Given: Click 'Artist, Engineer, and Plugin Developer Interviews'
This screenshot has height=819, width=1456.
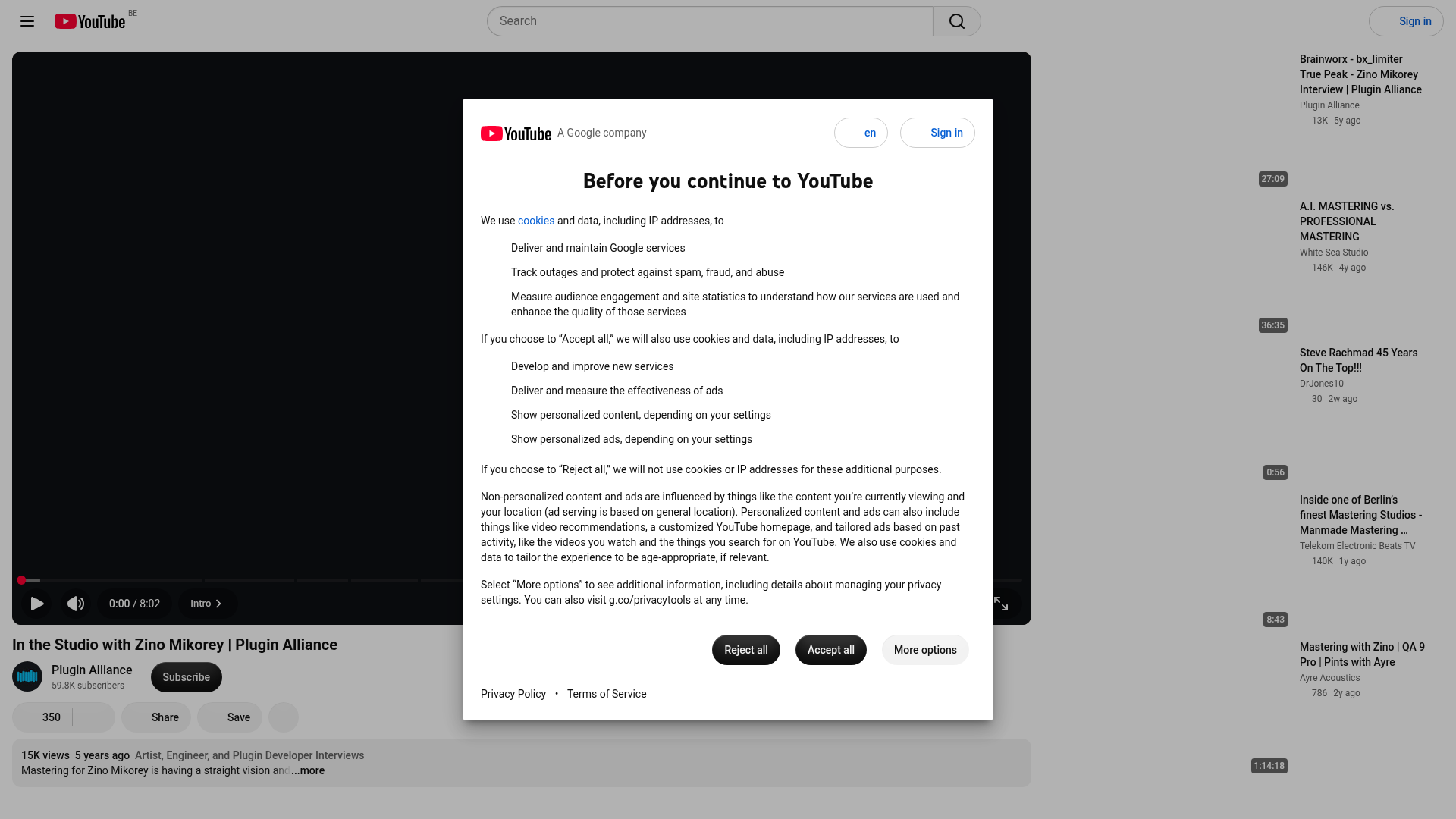Looking at the screenshot, I should 249,755.
